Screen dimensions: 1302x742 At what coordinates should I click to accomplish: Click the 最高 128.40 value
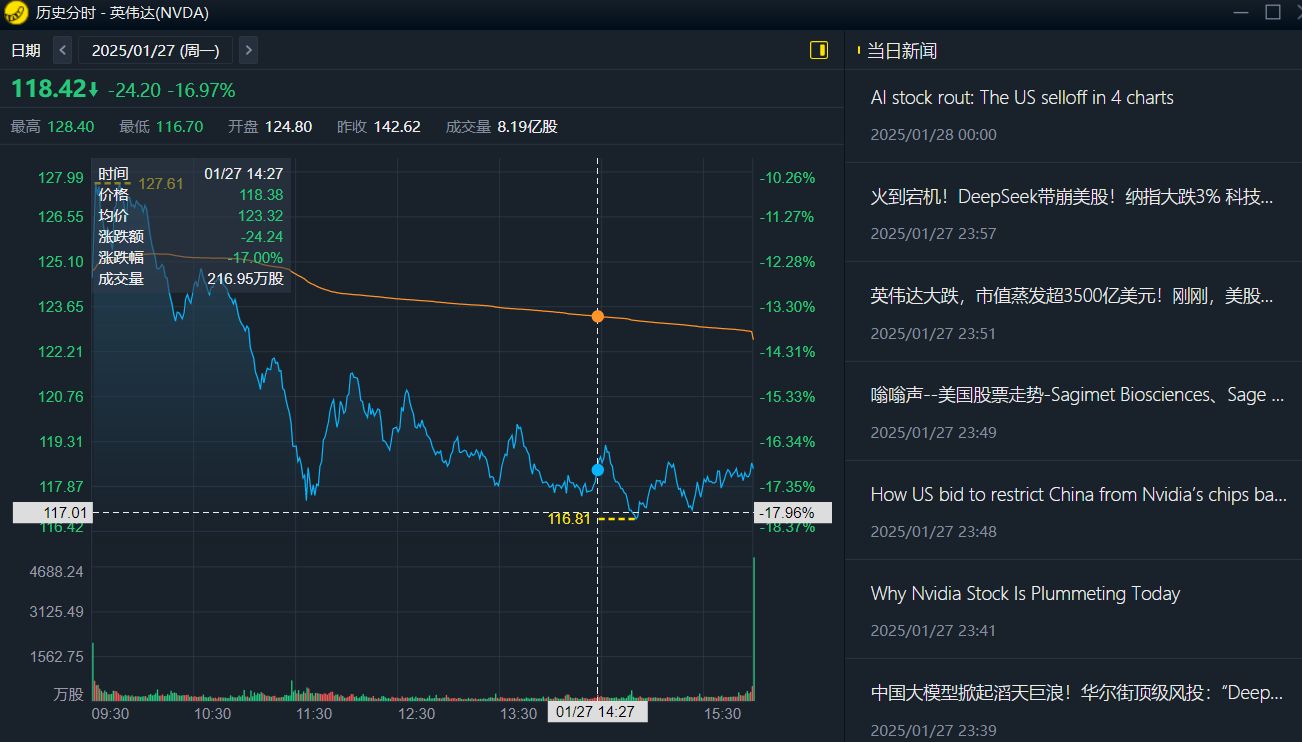click(71, 127)
